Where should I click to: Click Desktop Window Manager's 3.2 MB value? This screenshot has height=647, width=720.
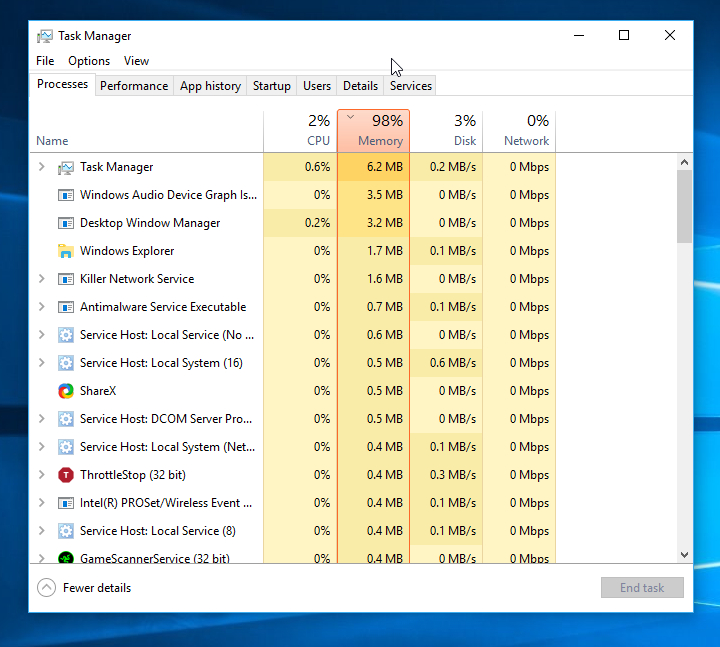(x=385, y=223)
